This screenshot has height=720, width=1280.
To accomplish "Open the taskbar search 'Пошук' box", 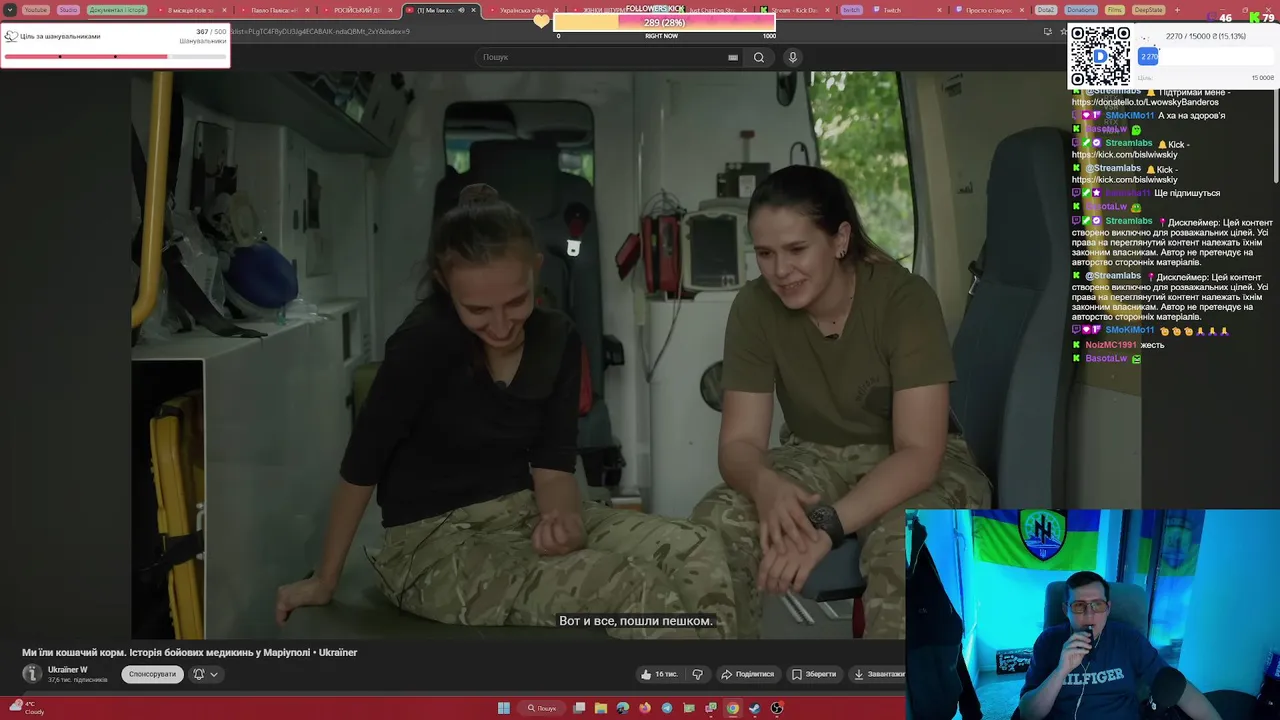I will click(542, 708).
